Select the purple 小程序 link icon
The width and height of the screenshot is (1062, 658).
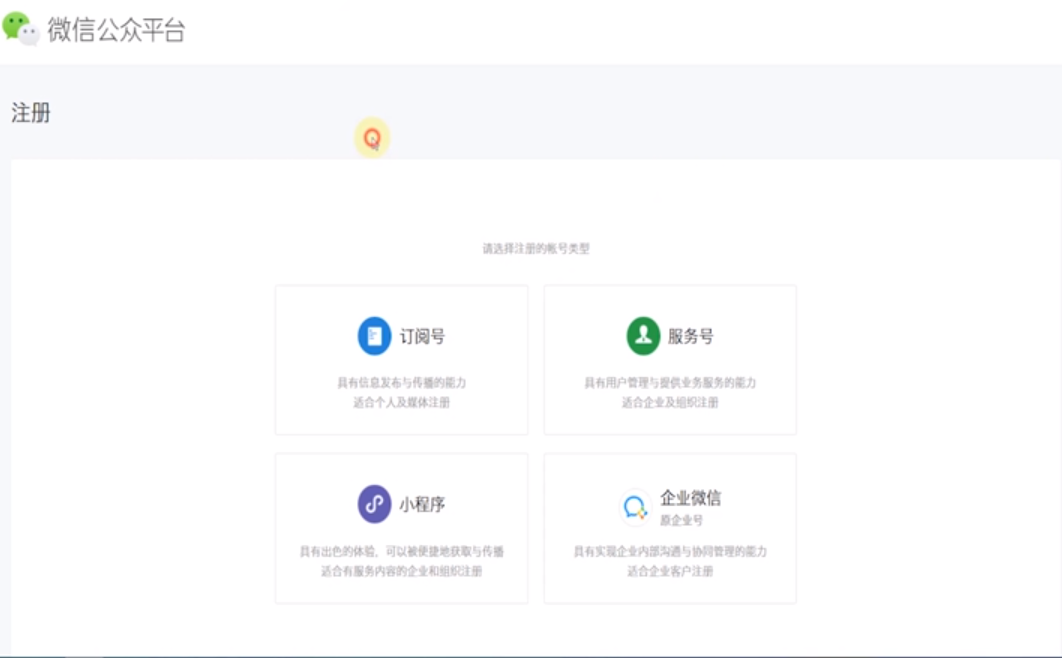[374, 504]
